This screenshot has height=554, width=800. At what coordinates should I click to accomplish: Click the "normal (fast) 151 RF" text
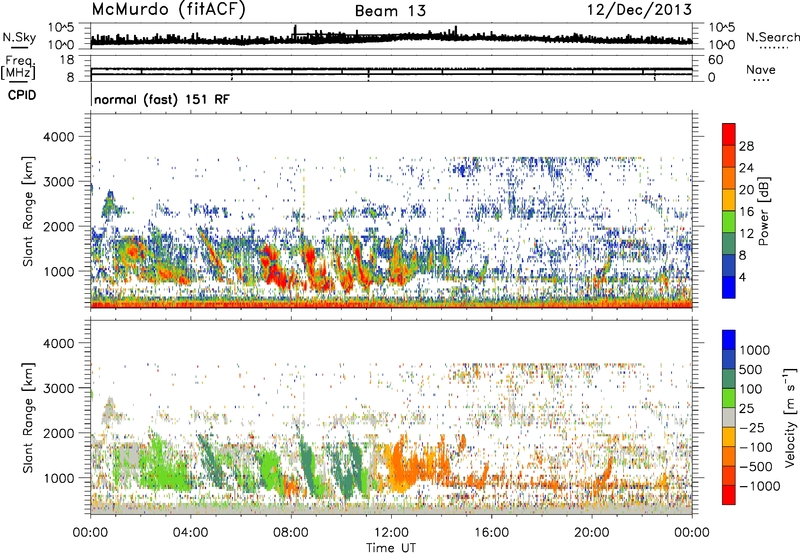tap(162, 99)
